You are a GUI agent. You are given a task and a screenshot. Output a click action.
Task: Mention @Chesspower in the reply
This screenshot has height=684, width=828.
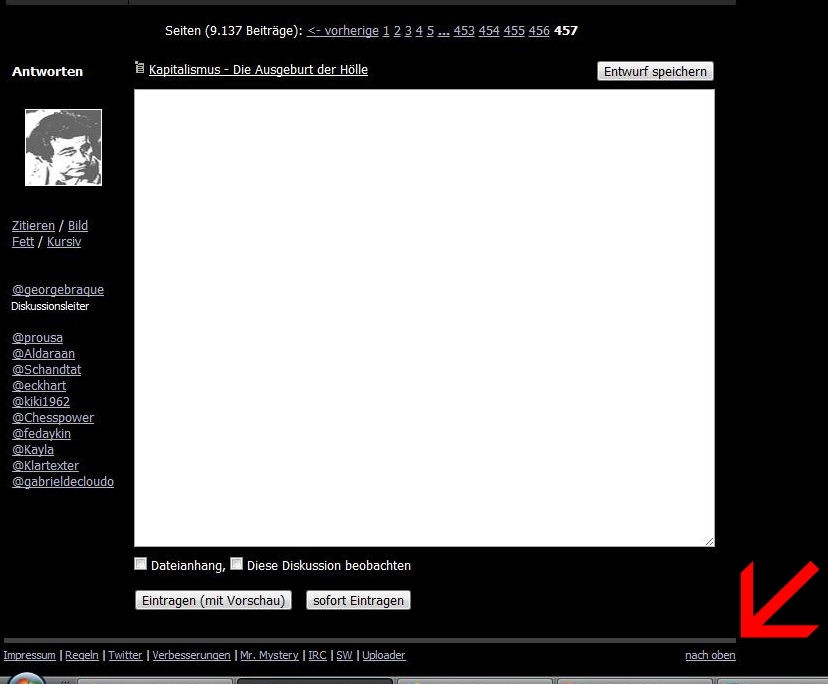pyautogui.click(x=53, y=417)
